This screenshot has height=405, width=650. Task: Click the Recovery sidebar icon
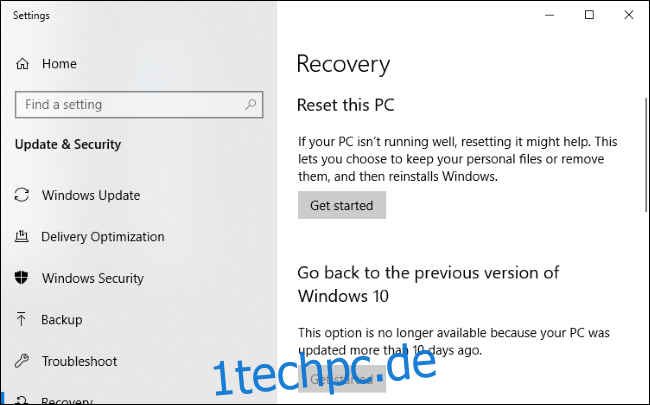[22, 400]
